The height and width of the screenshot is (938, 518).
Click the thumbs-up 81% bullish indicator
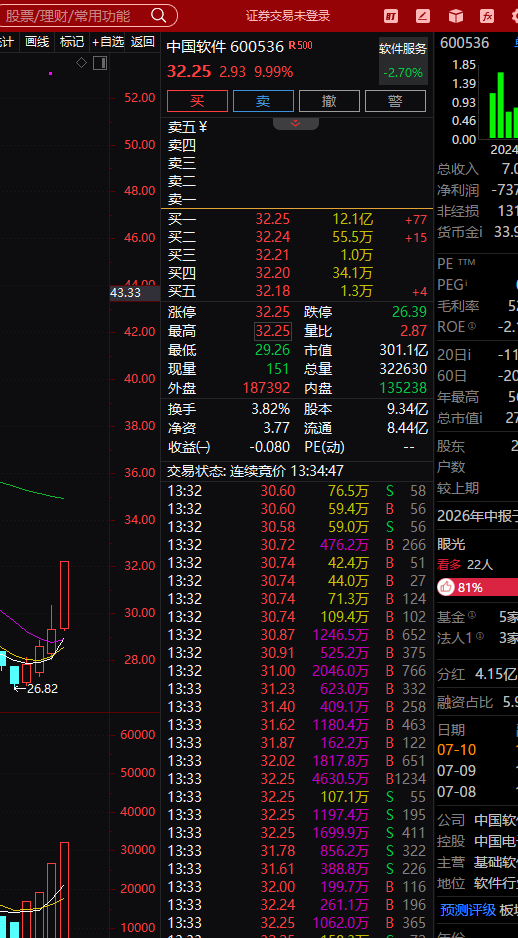pyautogui.click(x=477, y=587)
